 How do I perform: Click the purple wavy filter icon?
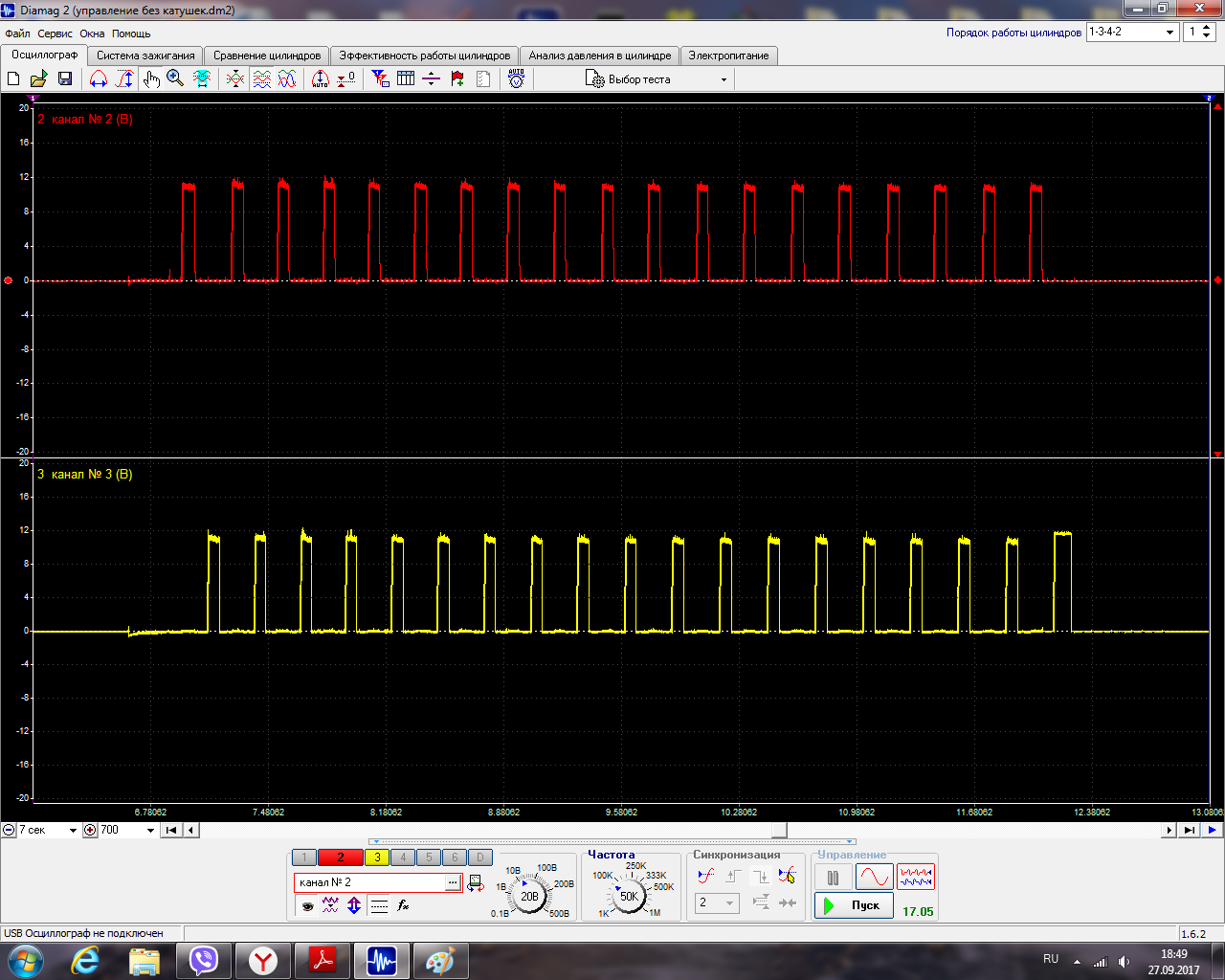pyautogui.click(x=330, y=905)
